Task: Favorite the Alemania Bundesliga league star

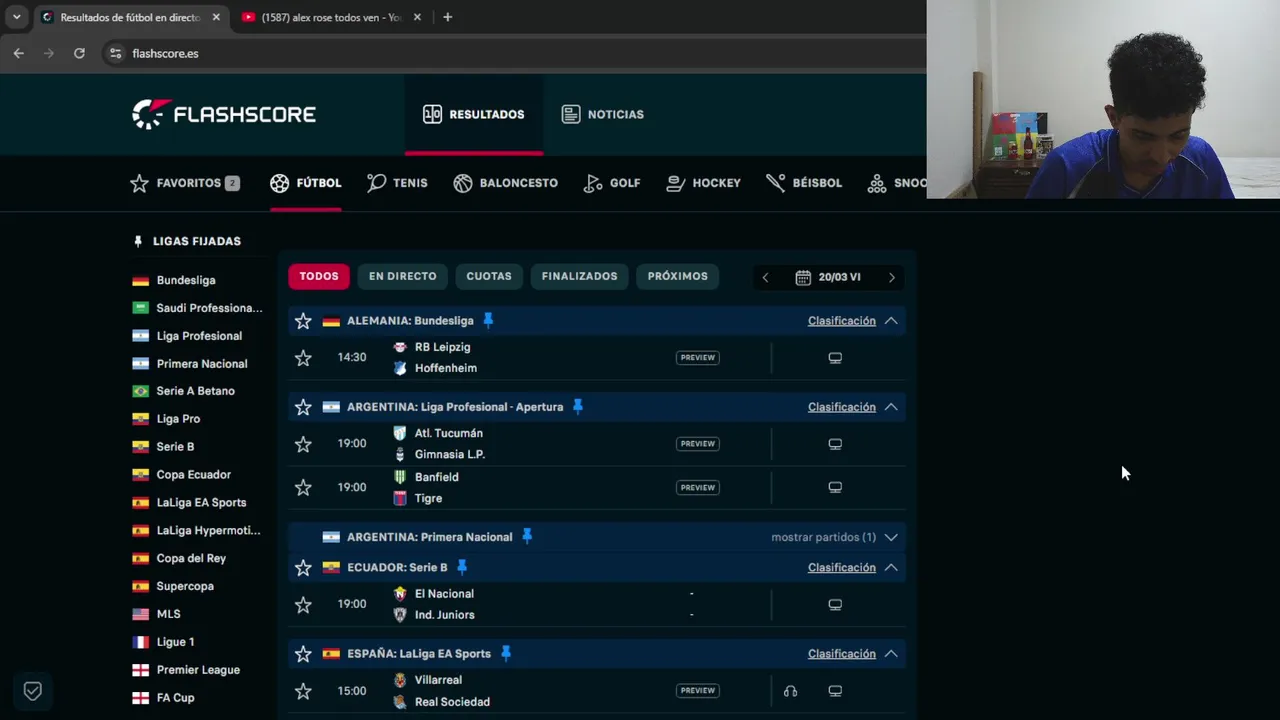Action: (x=303, y=321)
